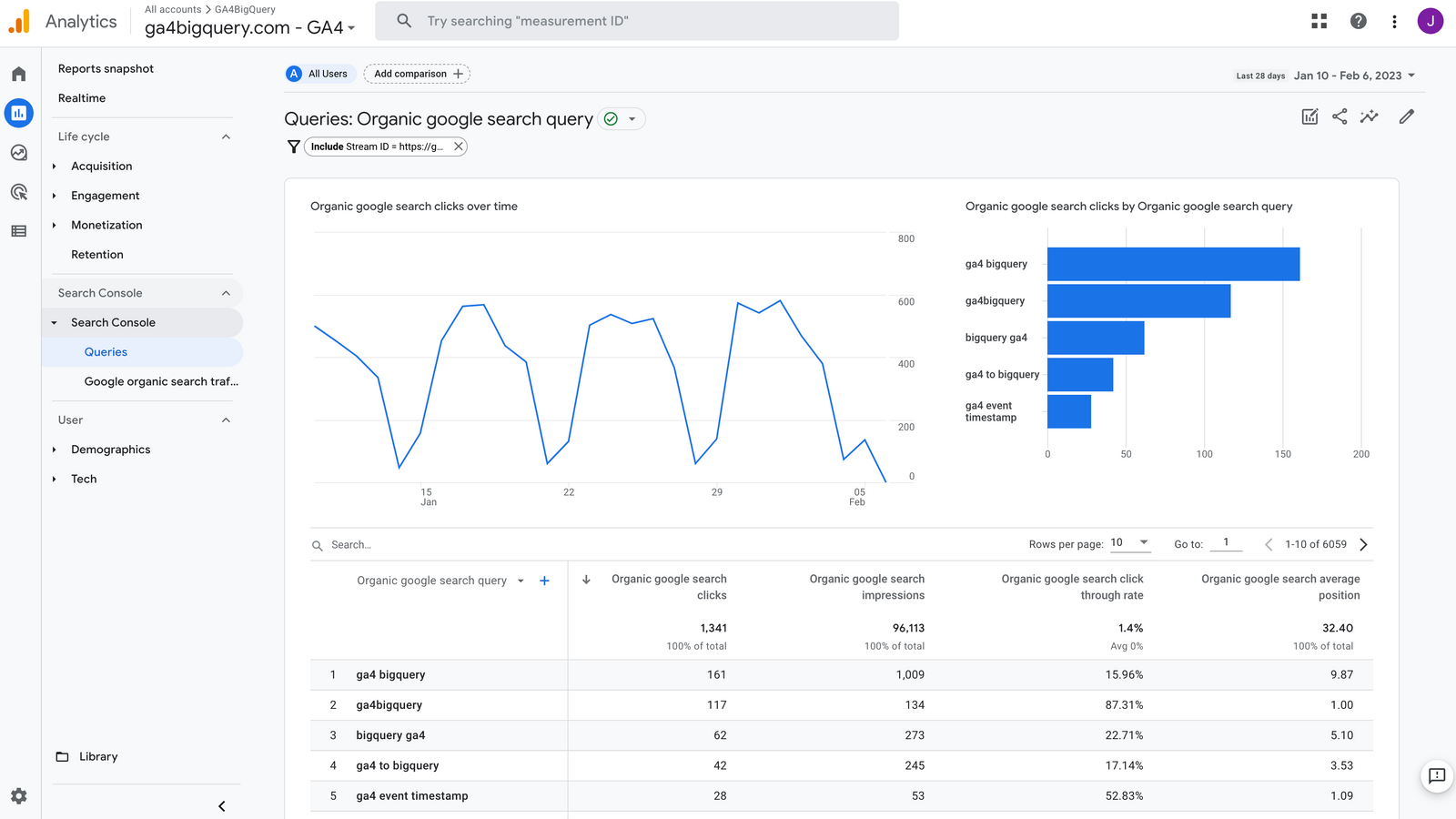This screenshot has width=1456, height=819.
Task: Select the Explore icon in left rail
Action: pos(18,153)
